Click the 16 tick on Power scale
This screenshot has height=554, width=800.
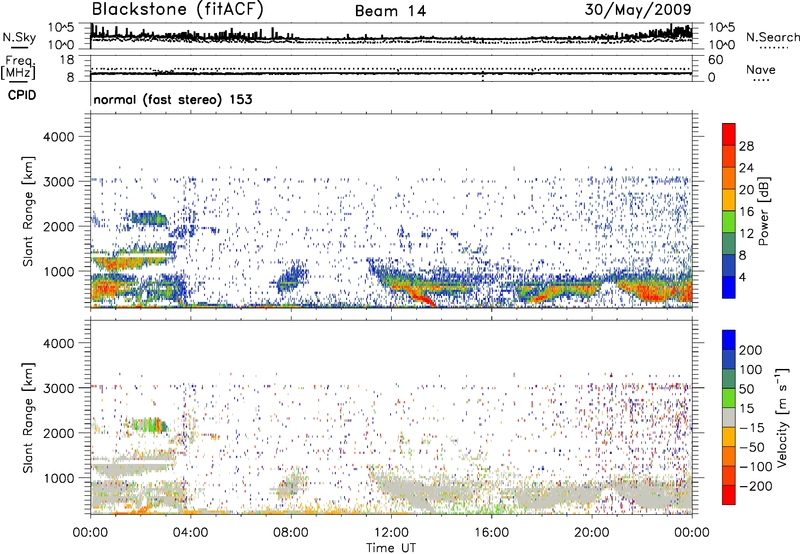pos(746,212)
